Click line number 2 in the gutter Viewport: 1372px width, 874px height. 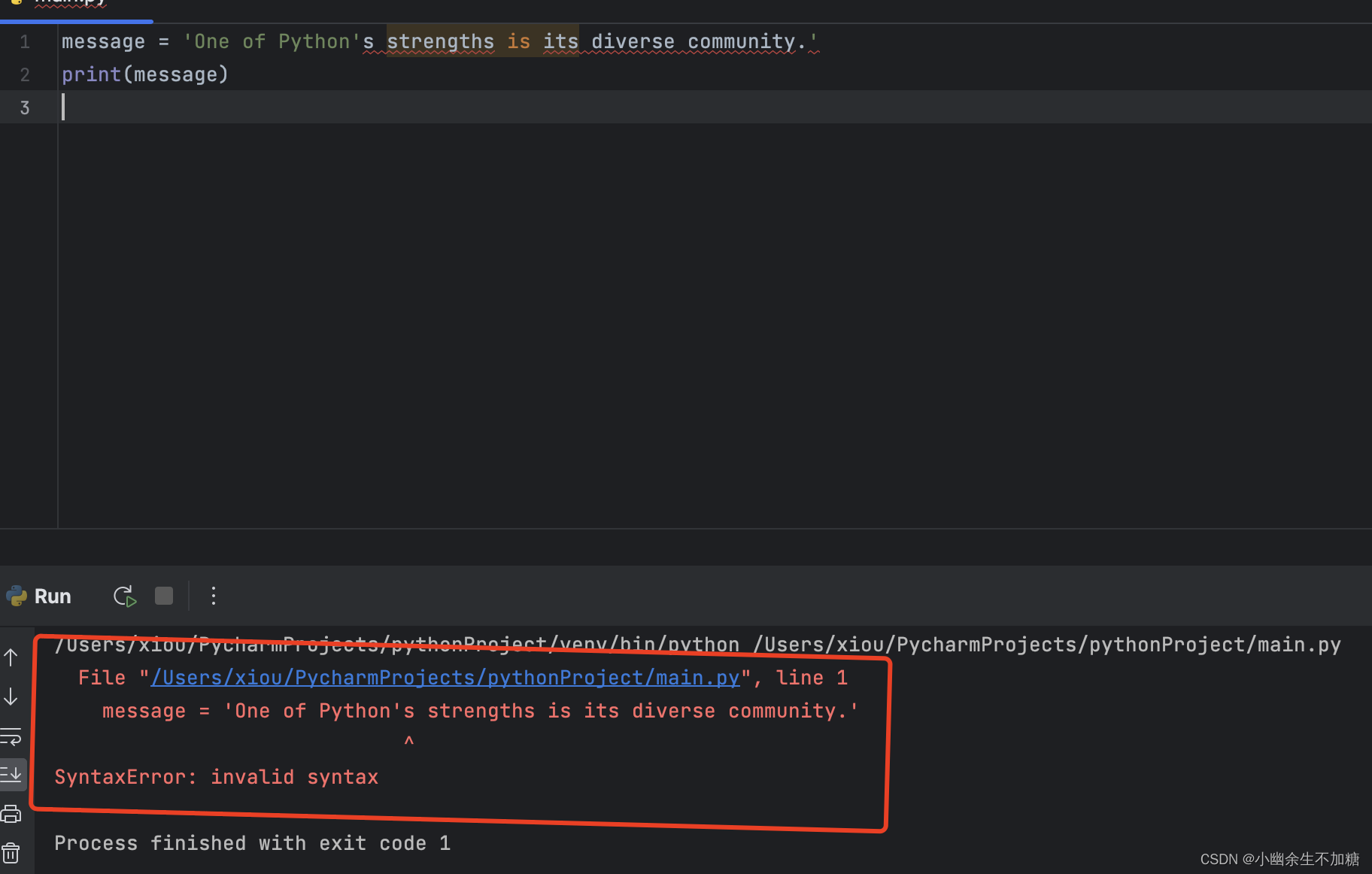tap(25, 75)
